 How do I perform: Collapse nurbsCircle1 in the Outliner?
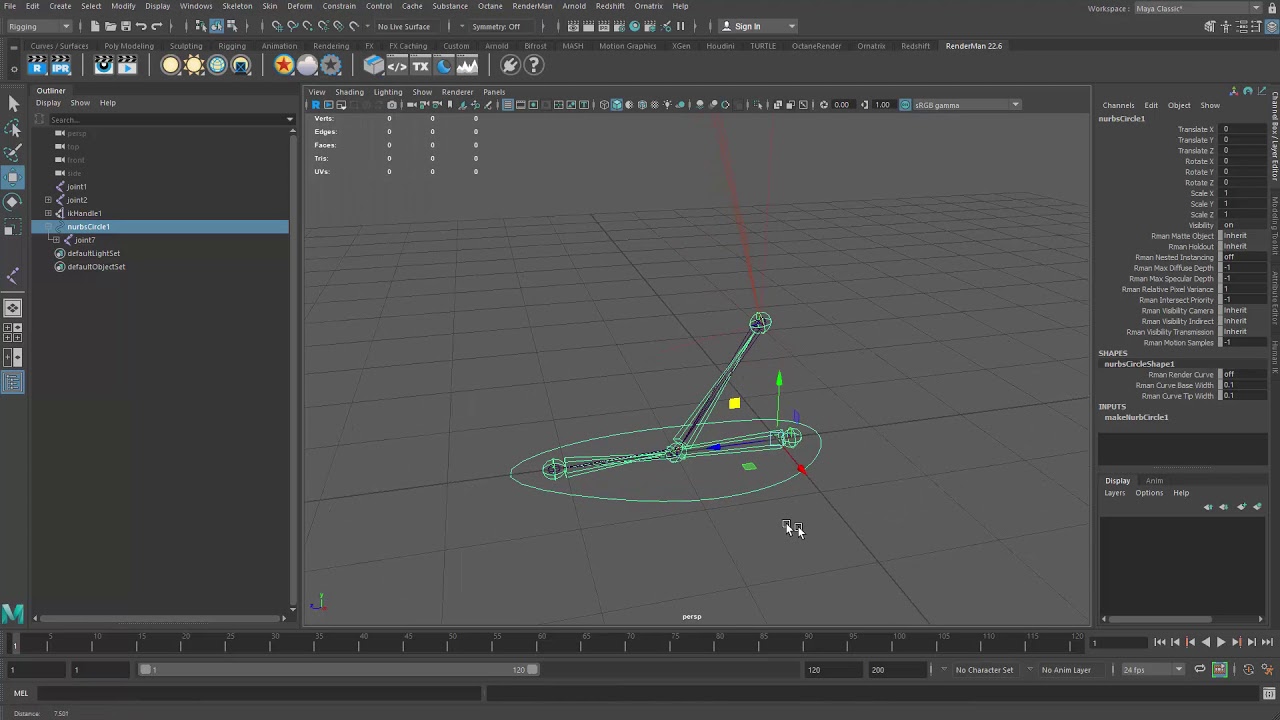(x=48, y=227)
